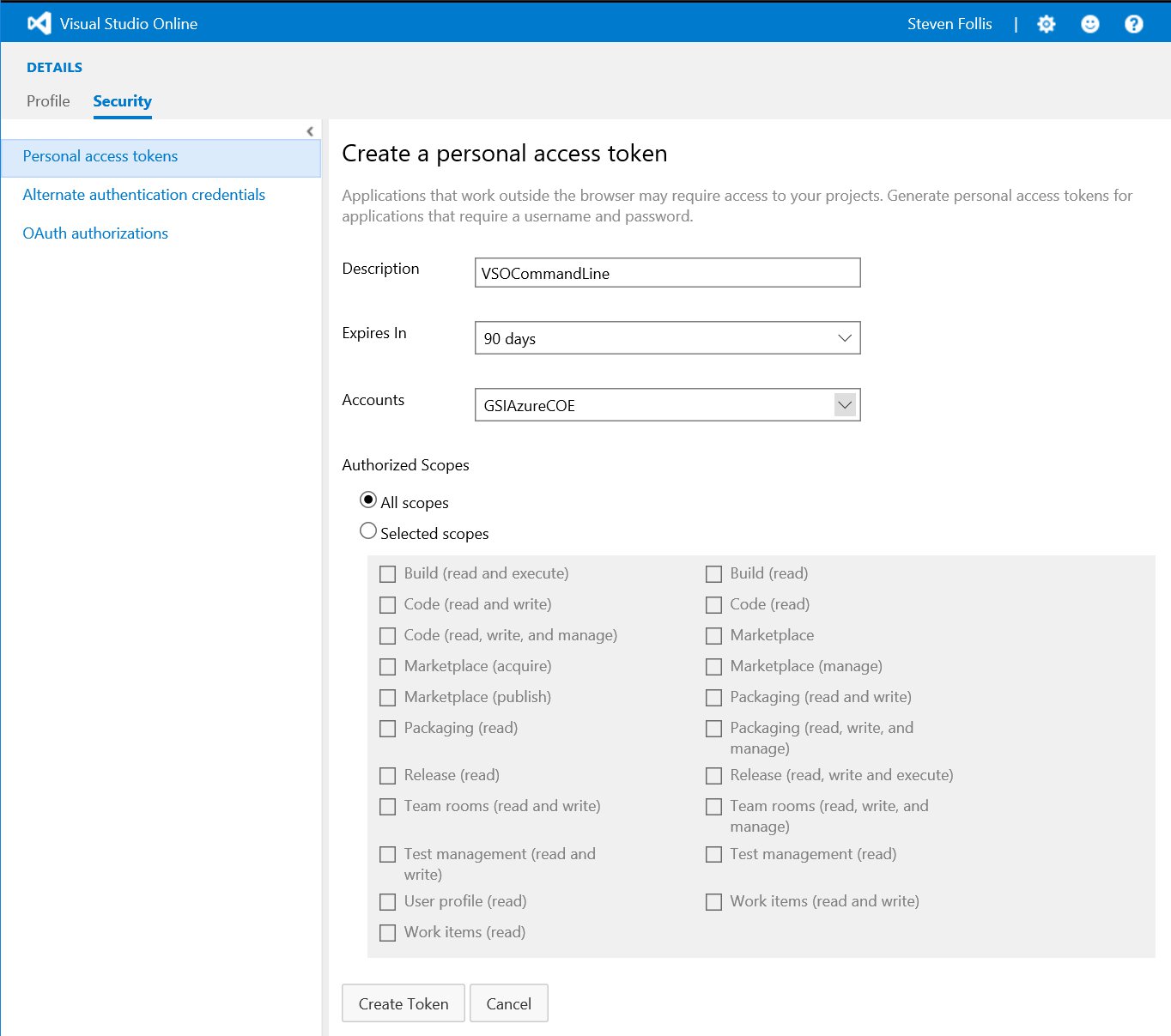Click the DETAILS heading
The height and width of the screenshot is (1036, 1171).
(55, 68)
